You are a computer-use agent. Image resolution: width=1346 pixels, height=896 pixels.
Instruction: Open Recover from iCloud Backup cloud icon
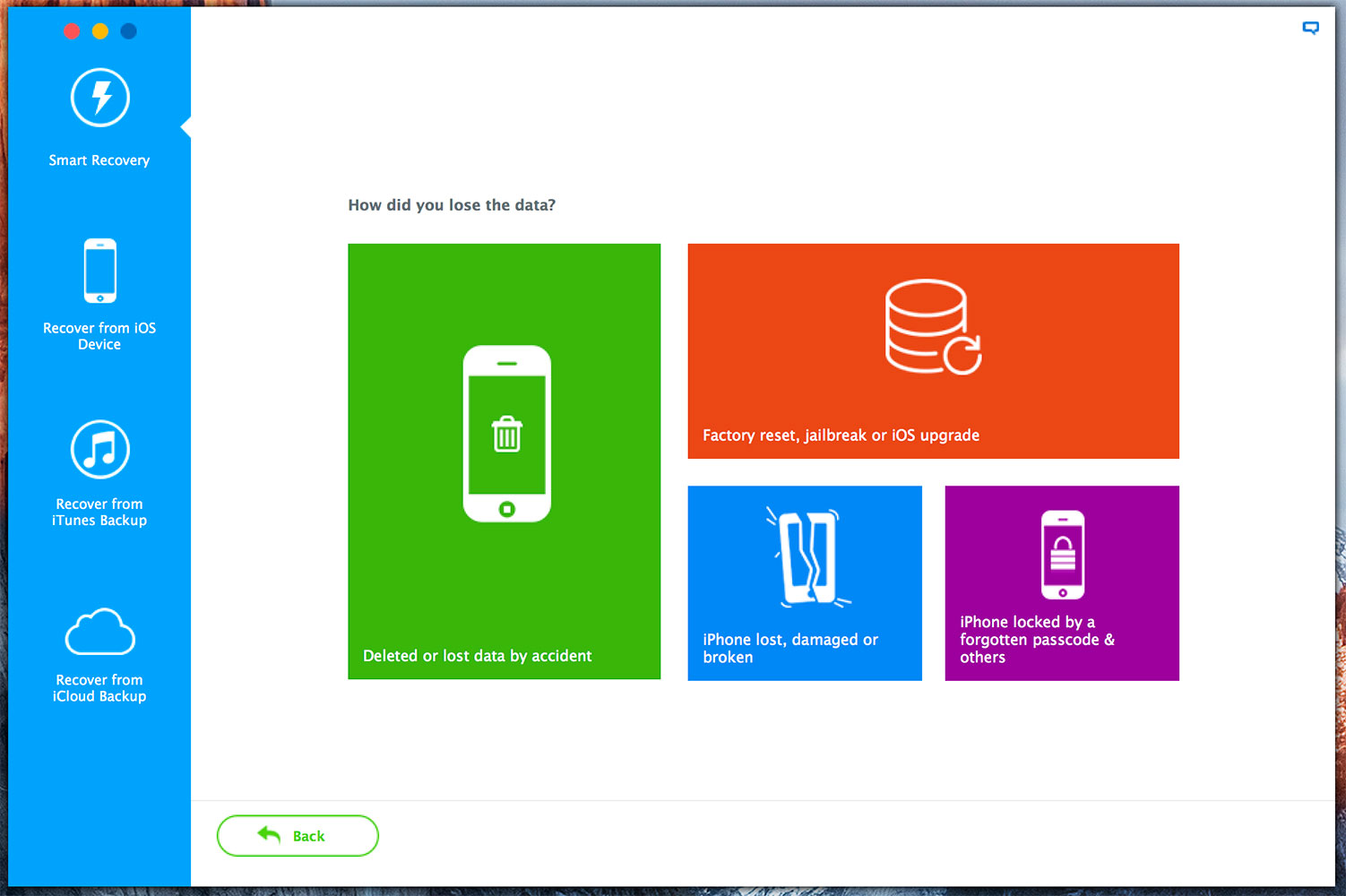coord(100,632)
